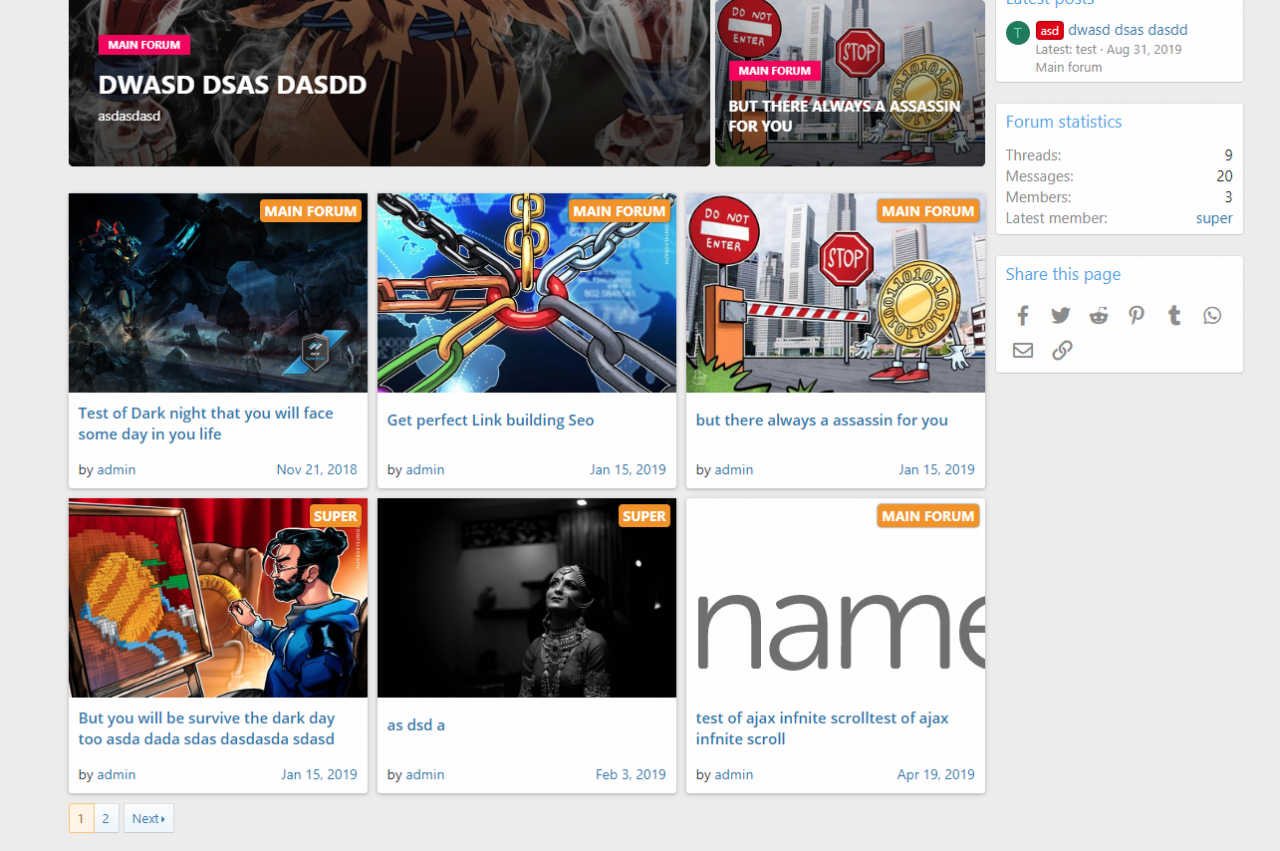Screen dimensions: 1280x851
Task: Share this page by email
Action: point(1023,350)
